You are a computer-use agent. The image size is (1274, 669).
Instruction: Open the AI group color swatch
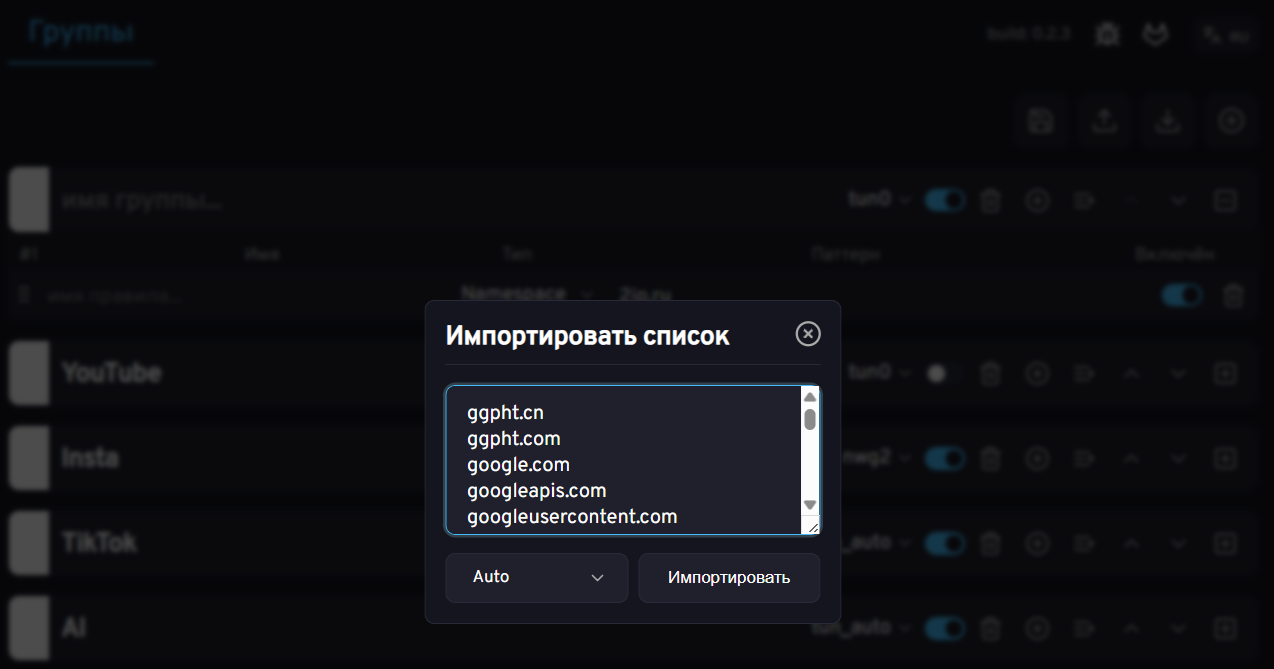[29, 628]
